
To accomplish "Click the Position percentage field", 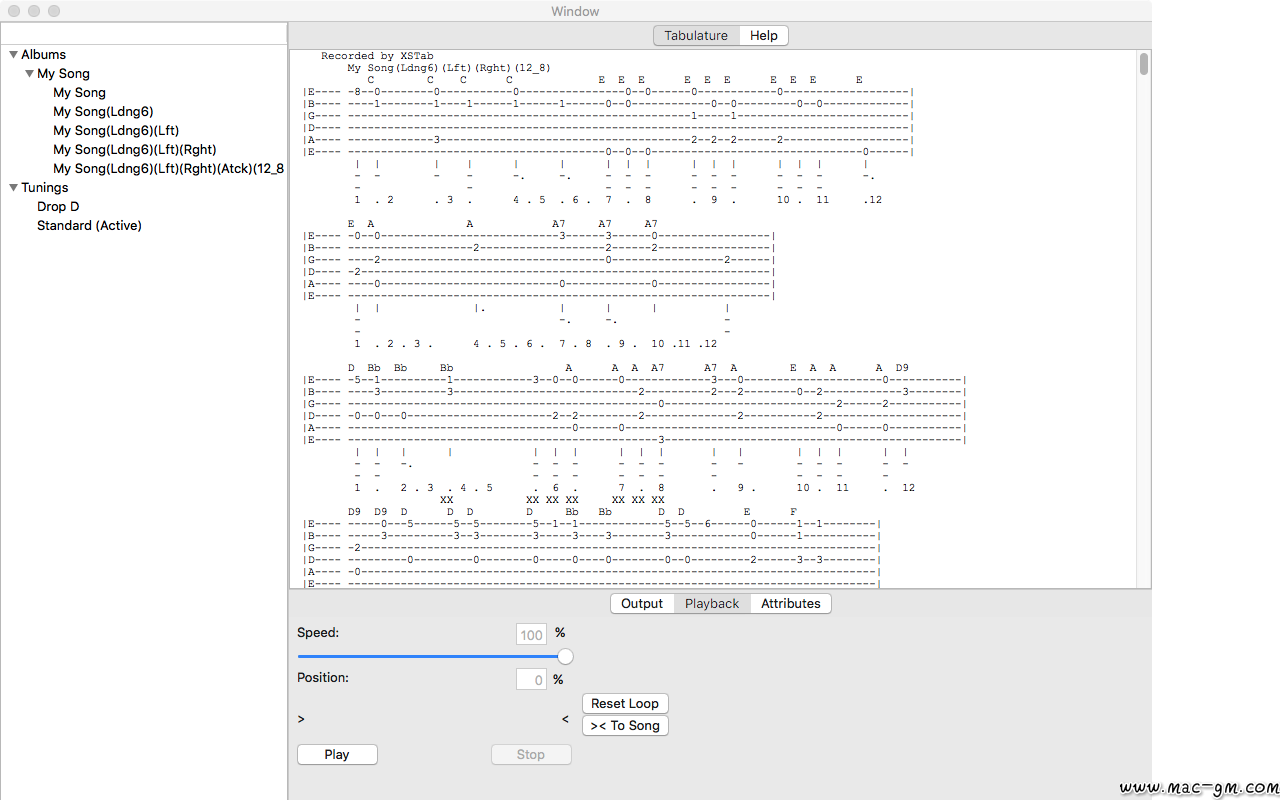I will click(531, 680).
